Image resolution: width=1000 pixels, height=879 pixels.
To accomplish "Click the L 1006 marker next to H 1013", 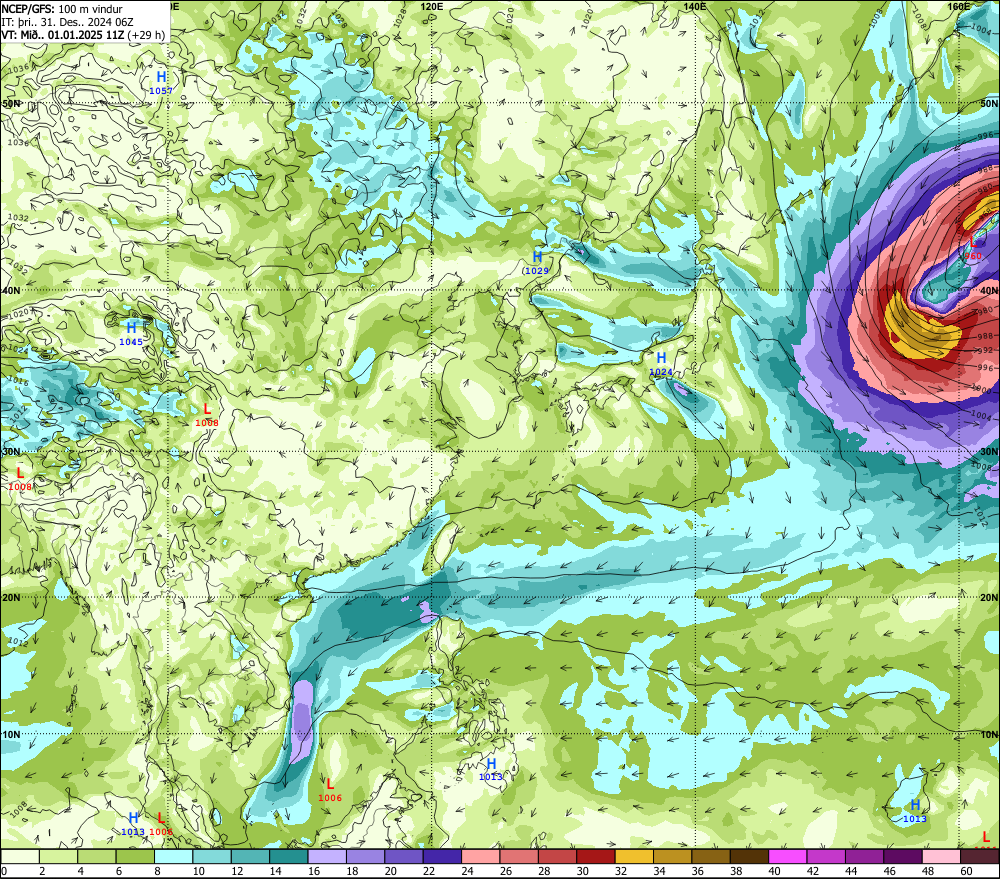I will [x=161, y=824].
